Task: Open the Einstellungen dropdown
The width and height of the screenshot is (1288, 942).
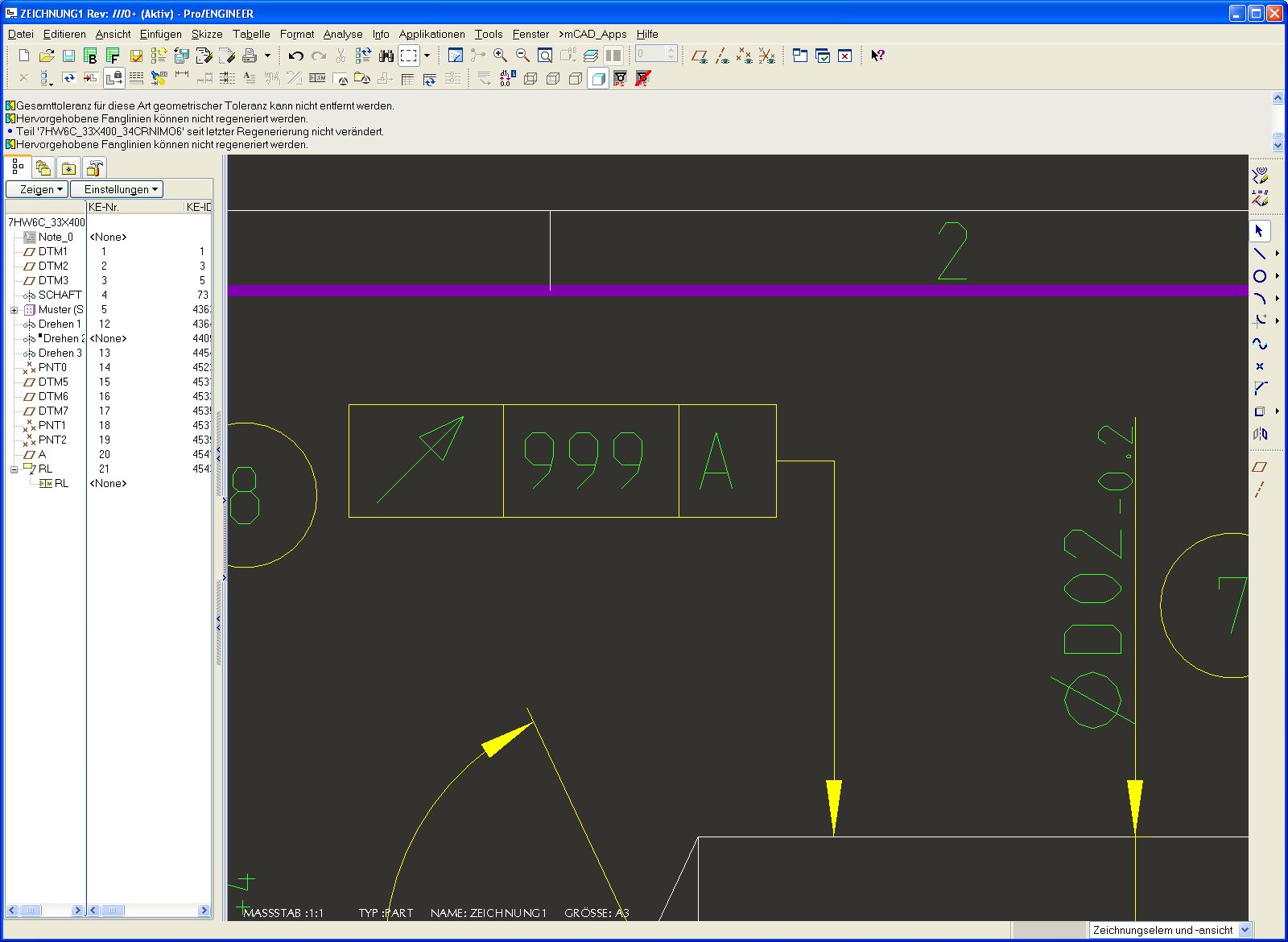Action: click(x=117, y=189)
